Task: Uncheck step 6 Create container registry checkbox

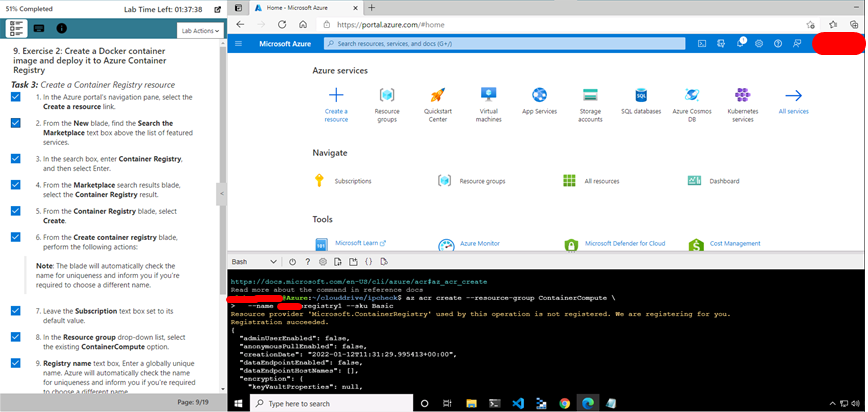Action: [x=16, y=237]
